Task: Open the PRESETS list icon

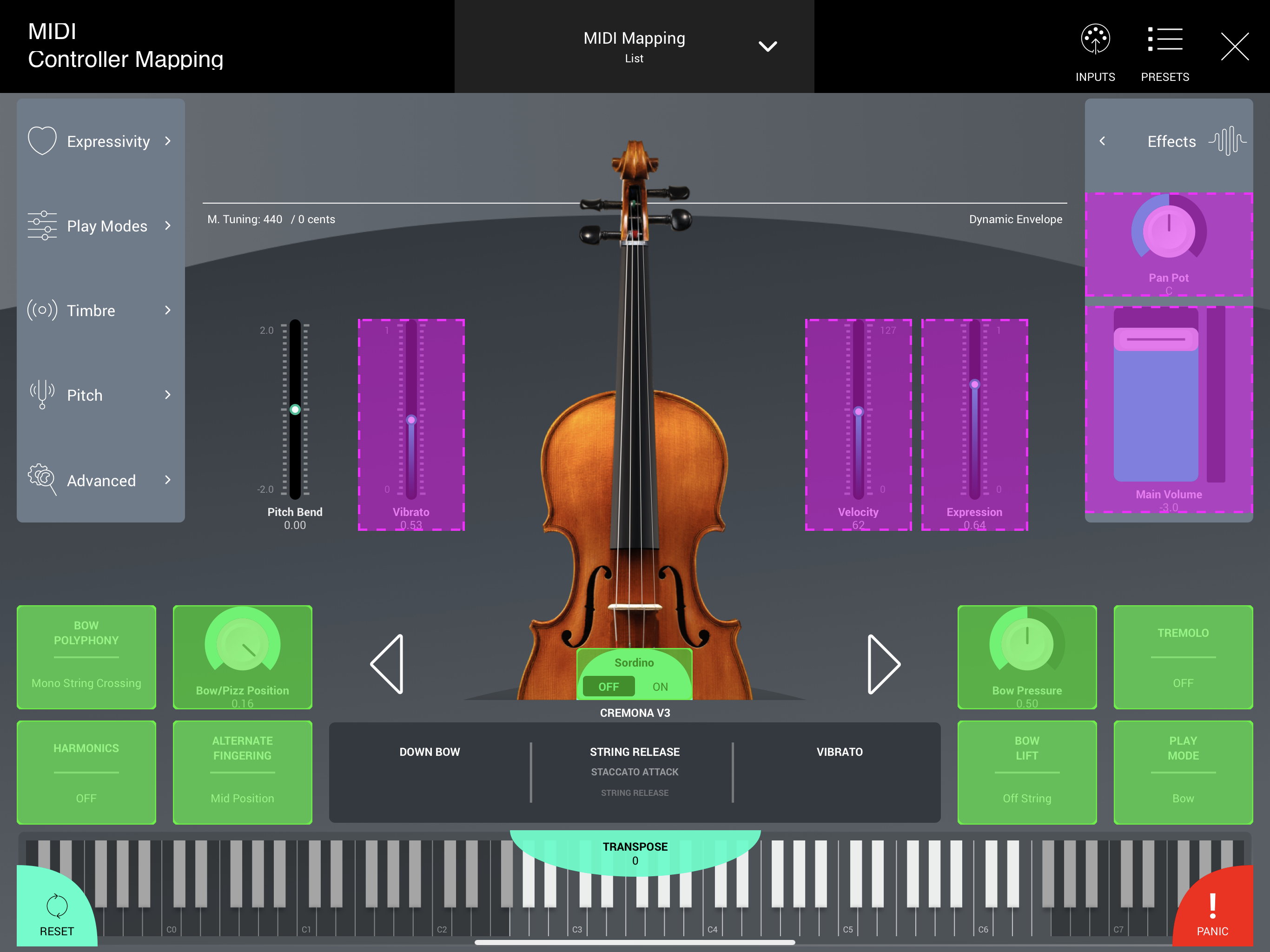Action: (1164, 40)
